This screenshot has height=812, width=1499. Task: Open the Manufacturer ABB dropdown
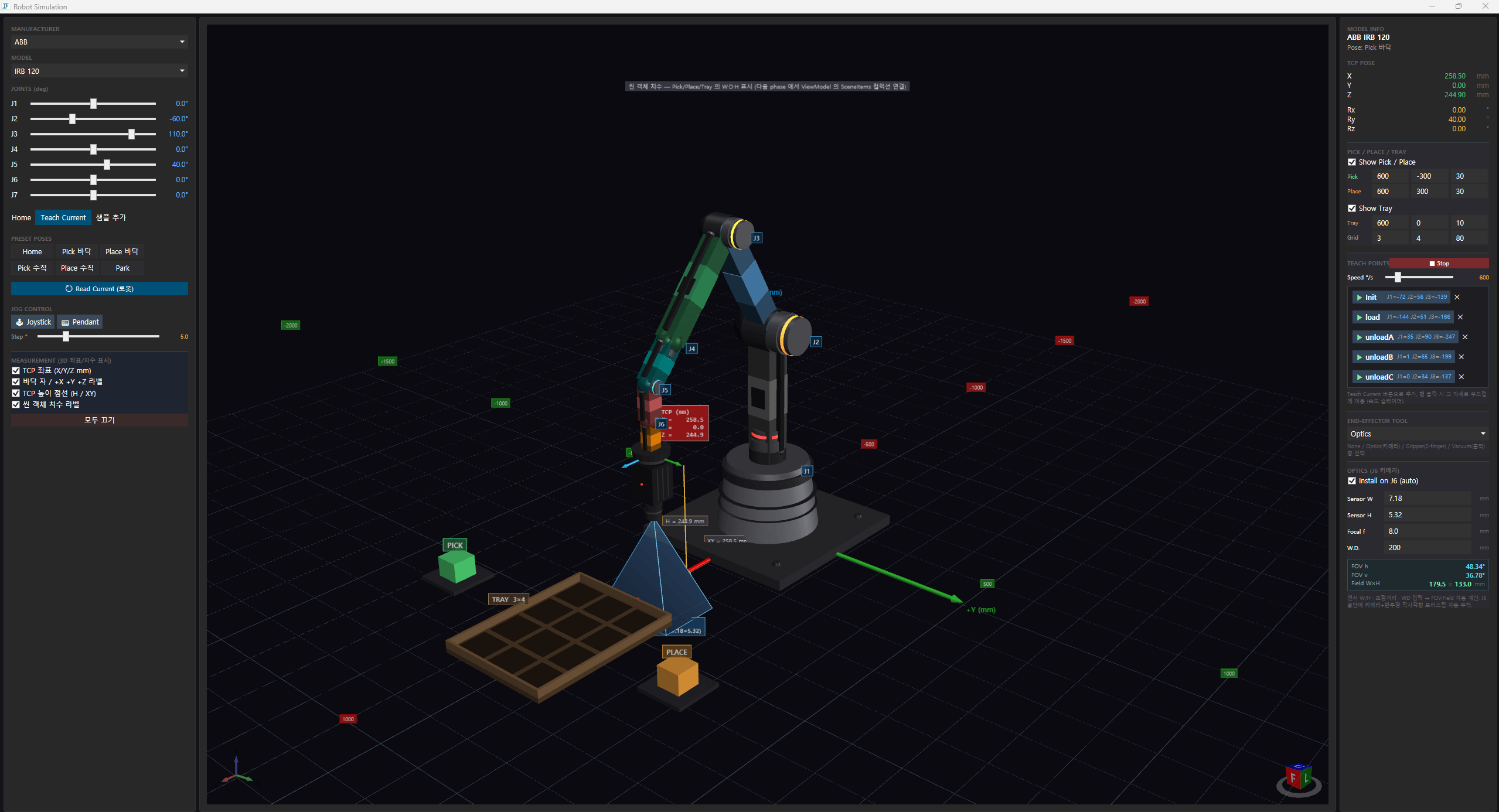tap(100, 42)
